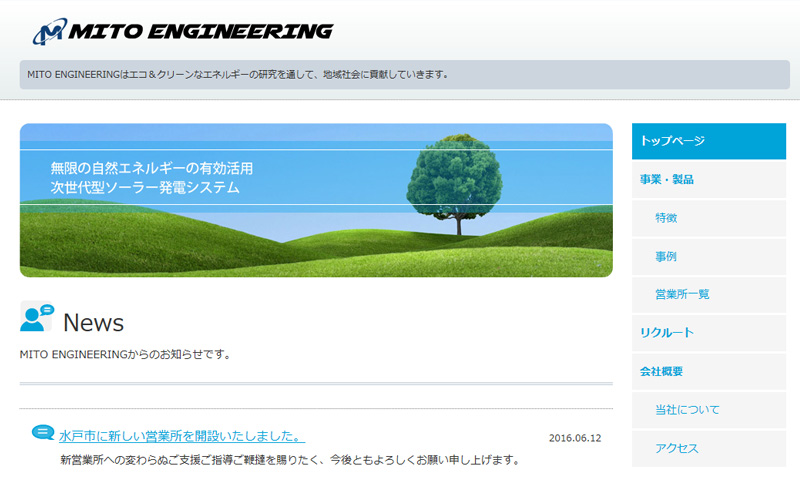This screenshot has width=800, height=480.
Task: Open 当社について in the sidebar
Action: [709, 410]
